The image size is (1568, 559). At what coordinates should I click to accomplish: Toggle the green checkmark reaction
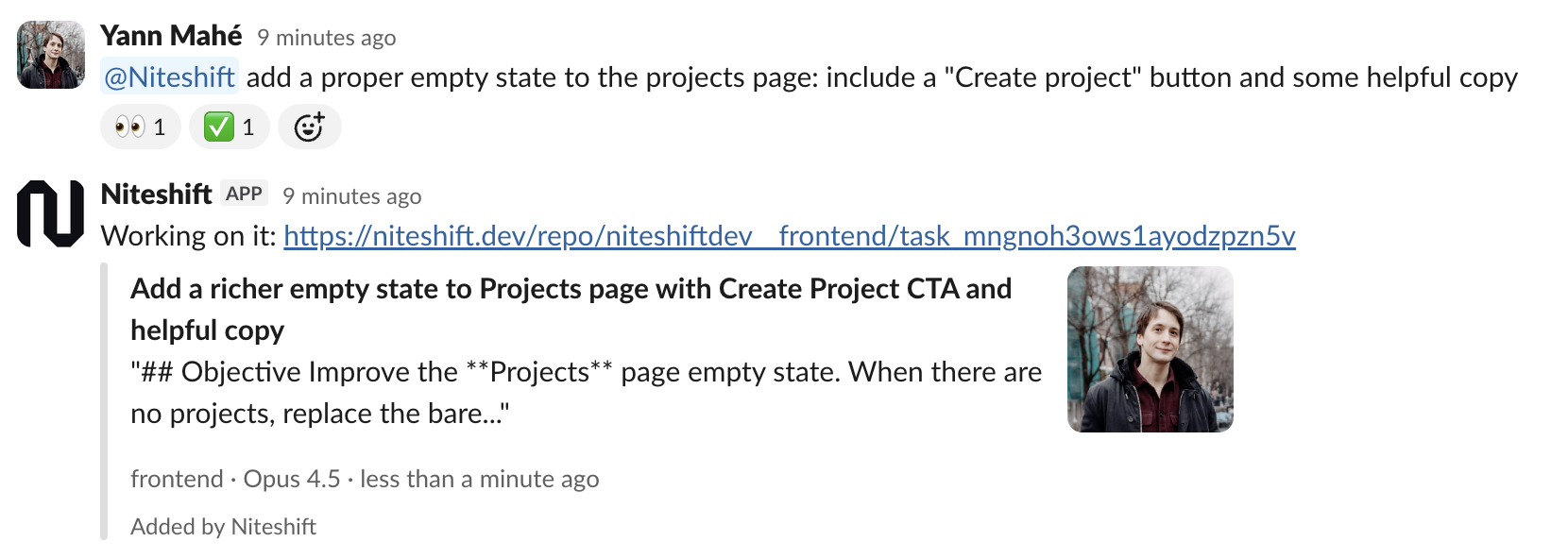229,127
